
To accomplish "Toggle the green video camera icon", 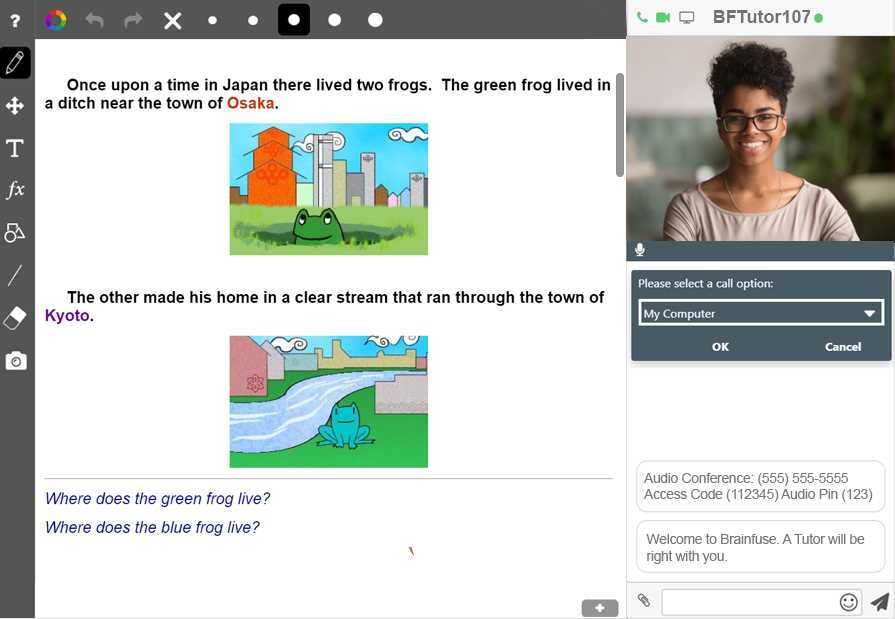I will coord(663,18).
